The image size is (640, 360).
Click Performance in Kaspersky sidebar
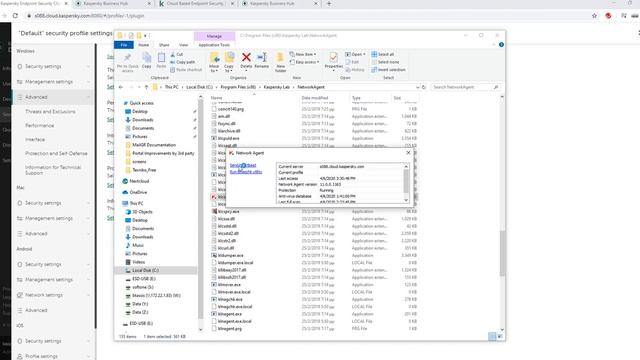[x=40, y=126]
